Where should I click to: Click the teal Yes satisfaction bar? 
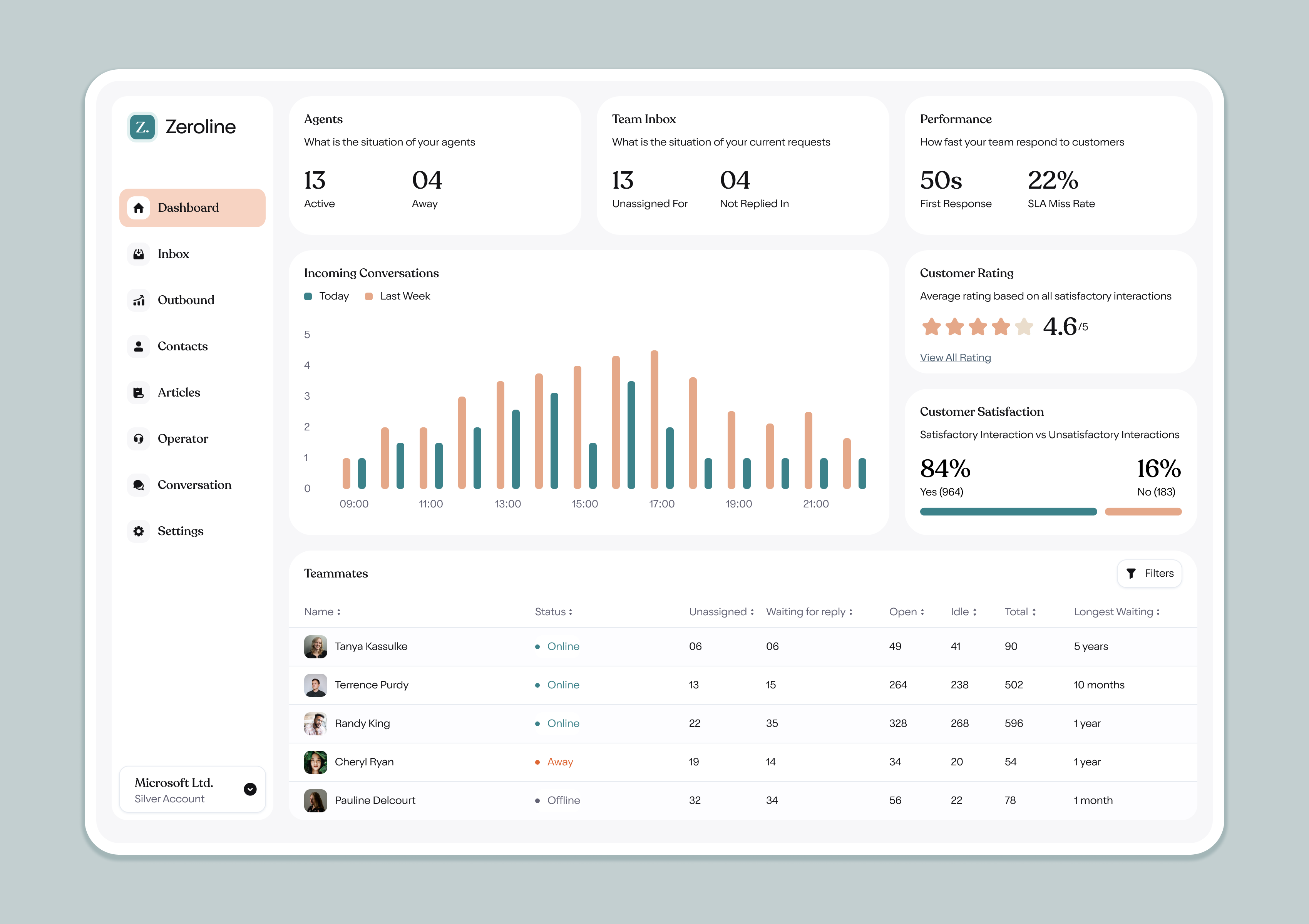click(1008, 511)
